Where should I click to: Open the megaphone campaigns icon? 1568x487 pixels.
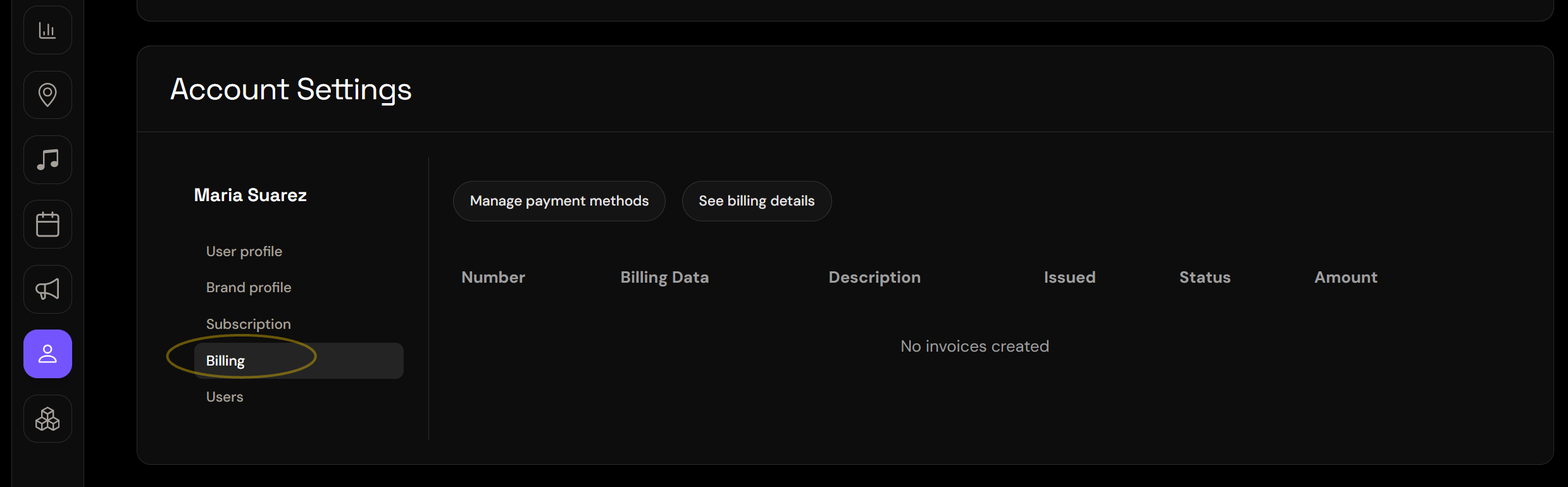(x=47, y=289)
